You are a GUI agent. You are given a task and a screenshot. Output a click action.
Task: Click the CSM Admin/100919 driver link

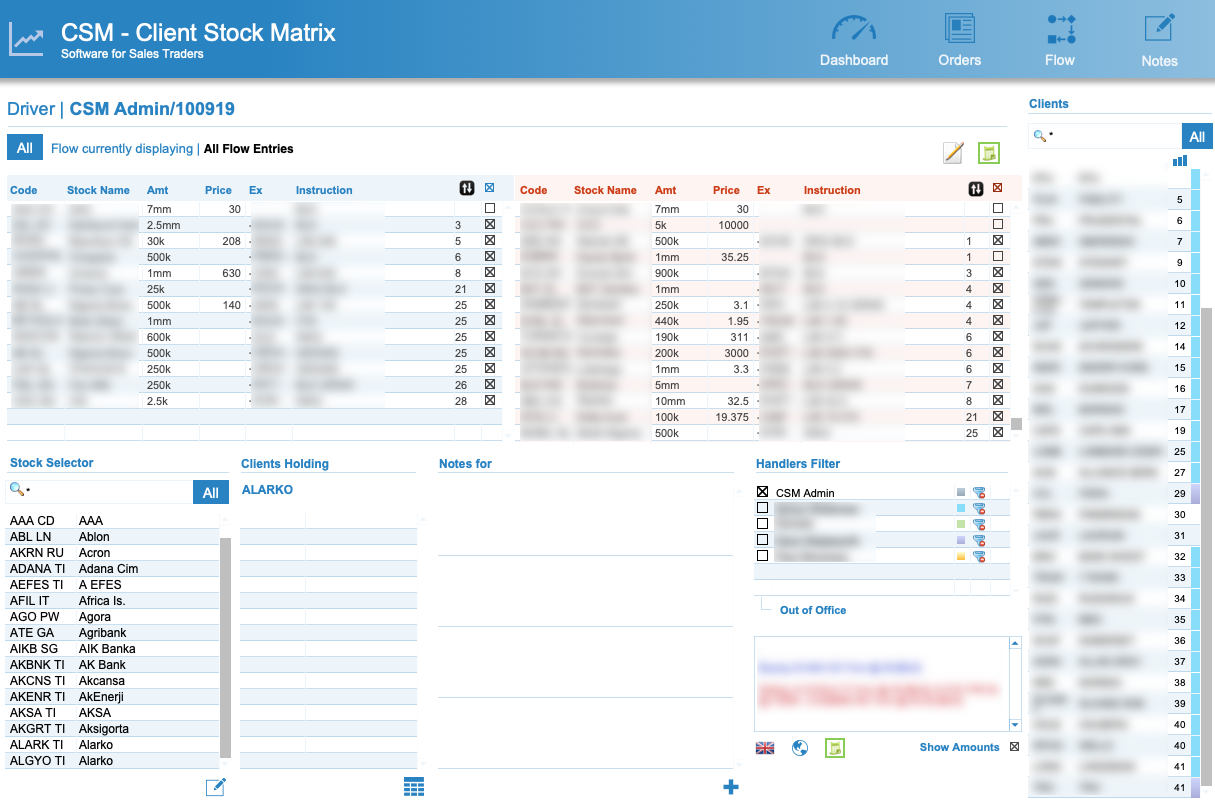pos(152,109)
